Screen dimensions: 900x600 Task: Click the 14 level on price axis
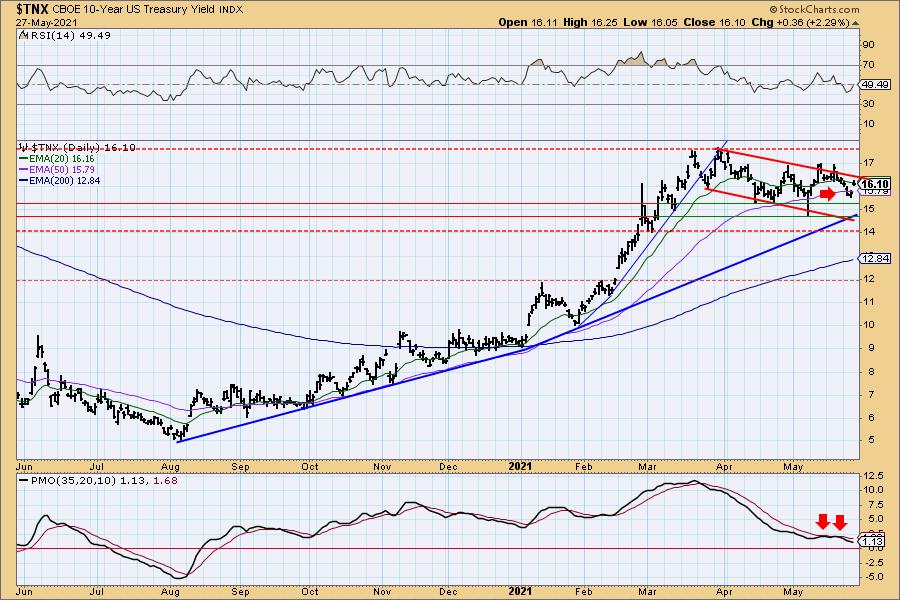(868, 231)
